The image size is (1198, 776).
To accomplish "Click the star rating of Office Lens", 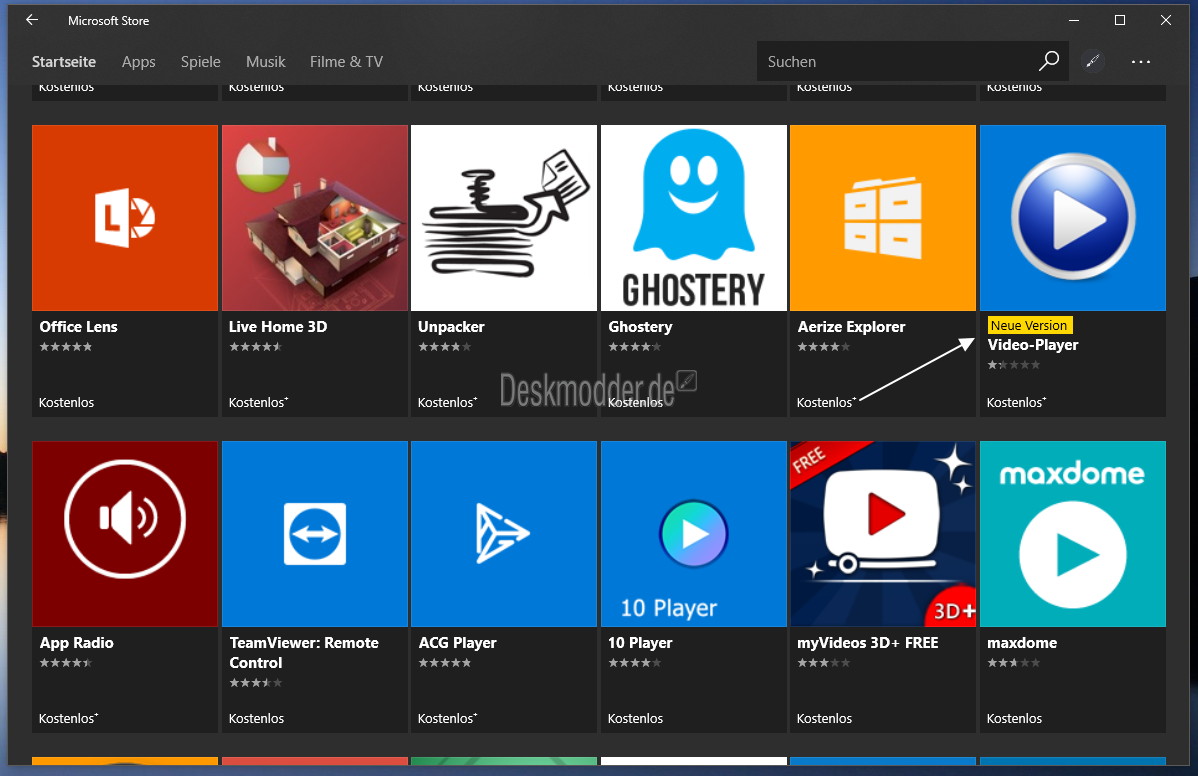I will [66, 347].
